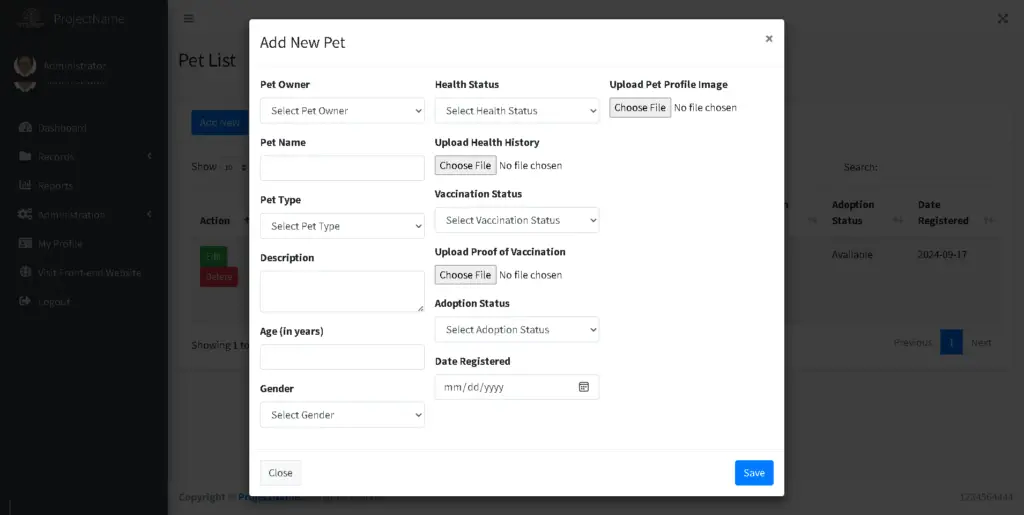Open the calendar picker icon in Date Registered
This screenshot has width=1024, height=515.
point(584,387)
